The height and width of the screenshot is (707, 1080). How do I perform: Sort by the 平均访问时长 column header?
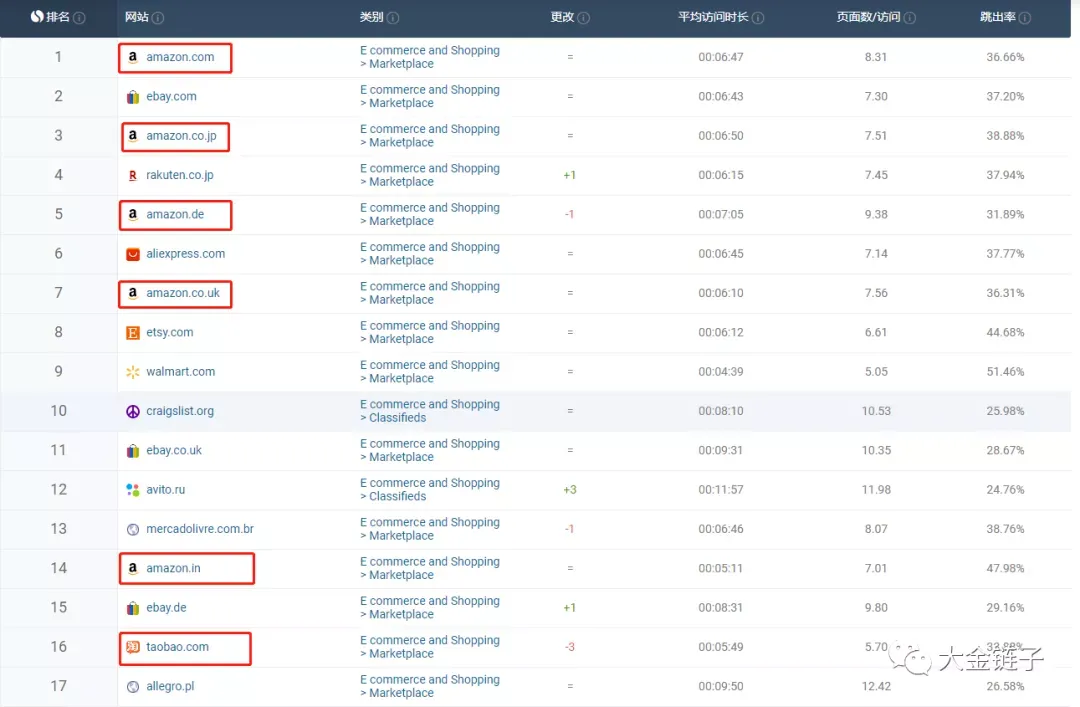tap(713, 17)
